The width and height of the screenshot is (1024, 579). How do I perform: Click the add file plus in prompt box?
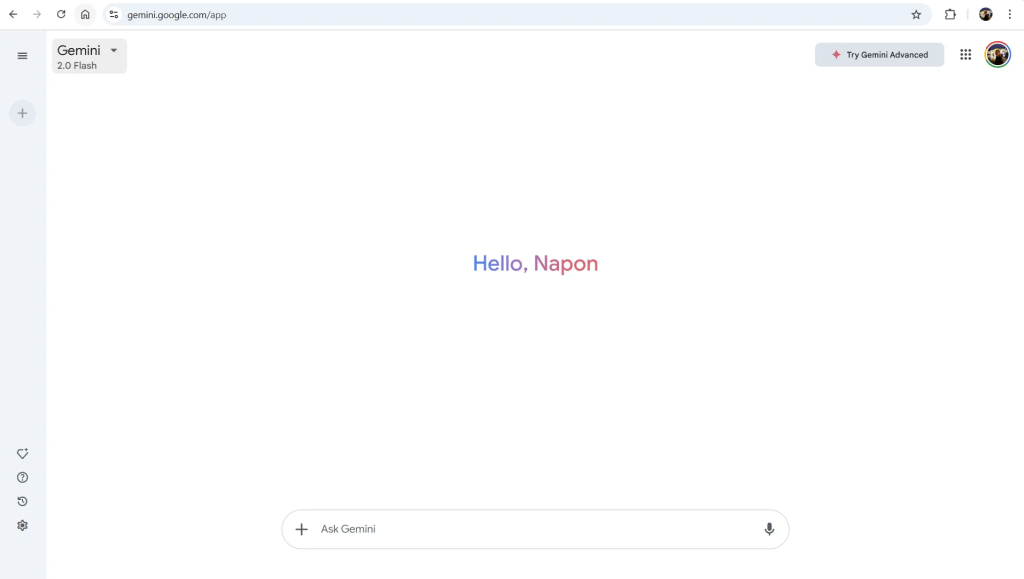pos(301,529)
